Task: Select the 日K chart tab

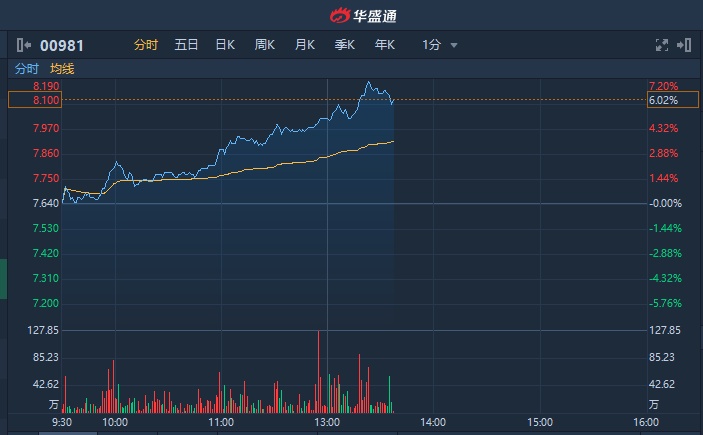Action: pos(225,45)
